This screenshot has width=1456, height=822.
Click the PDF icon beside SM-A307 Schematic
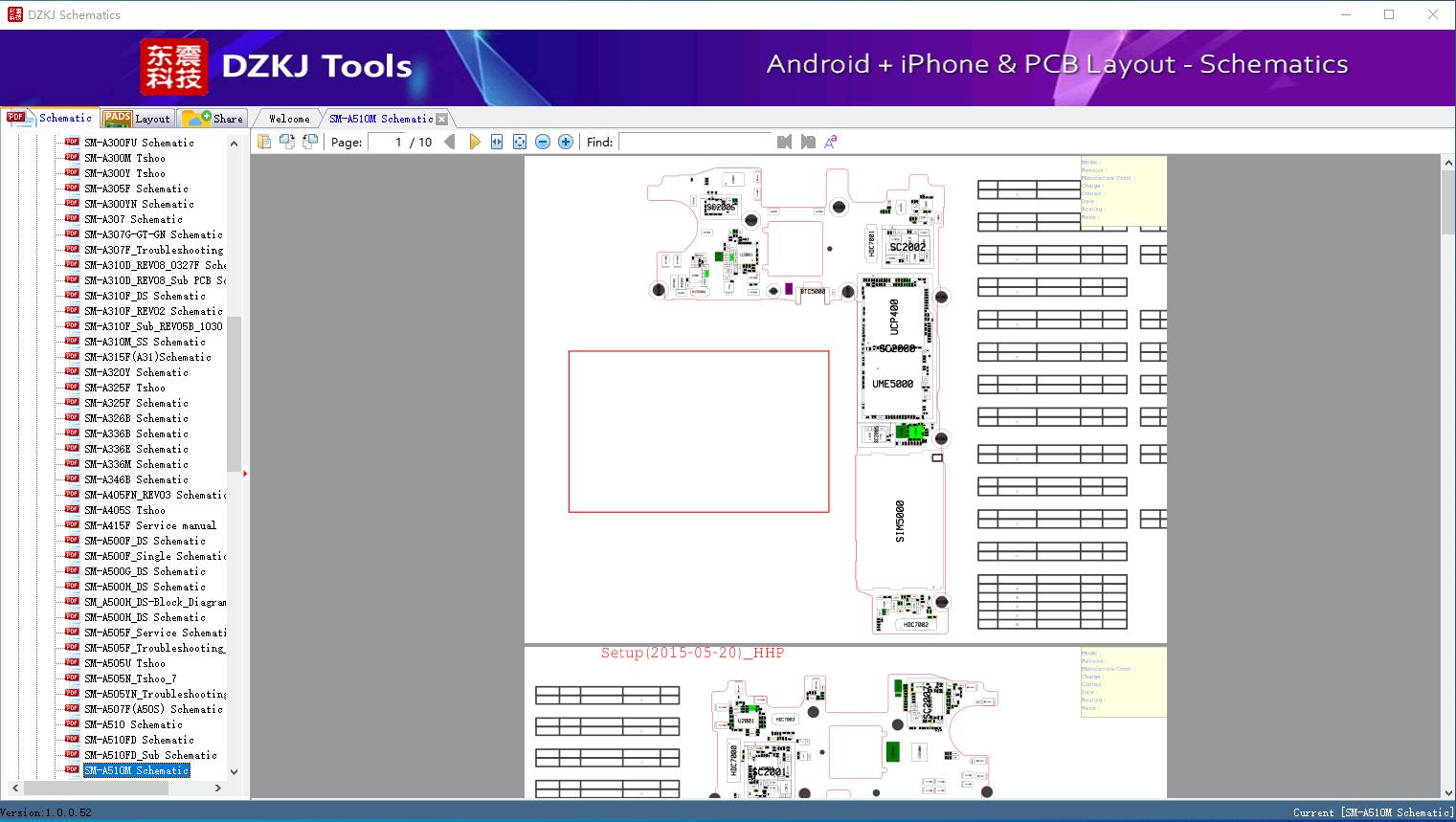tap(72, 219)
